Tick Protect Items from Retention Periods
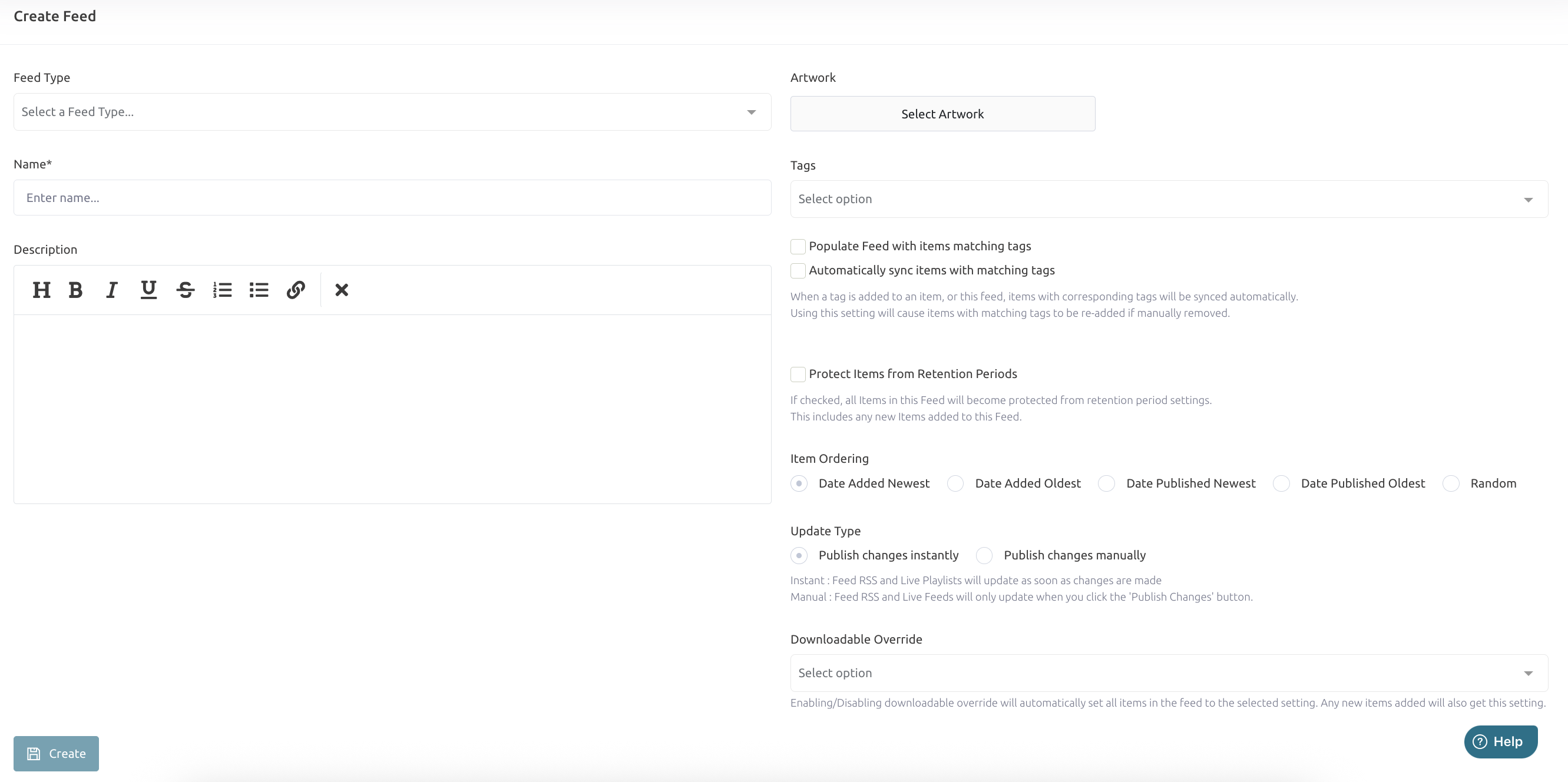The height and width of the screenshot is (782, 1568). tap(798, 375)
